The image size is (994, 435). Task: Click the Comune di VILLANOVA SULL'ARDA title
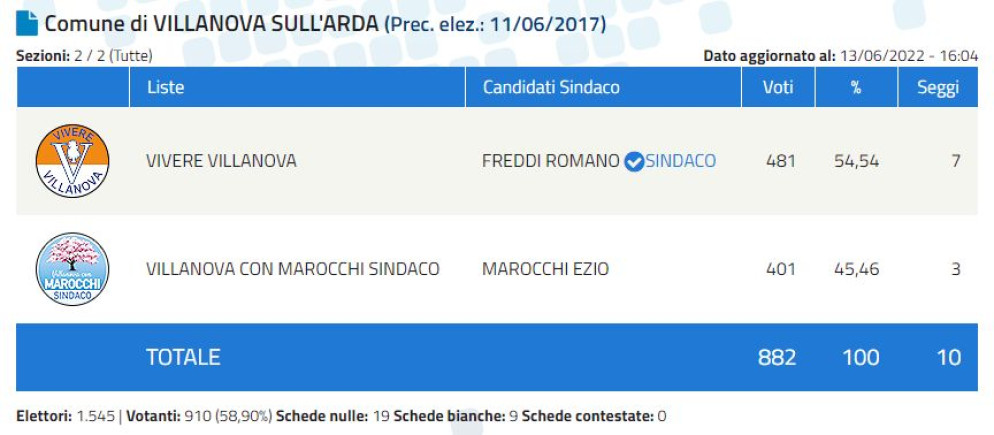(x=212, y=23)
